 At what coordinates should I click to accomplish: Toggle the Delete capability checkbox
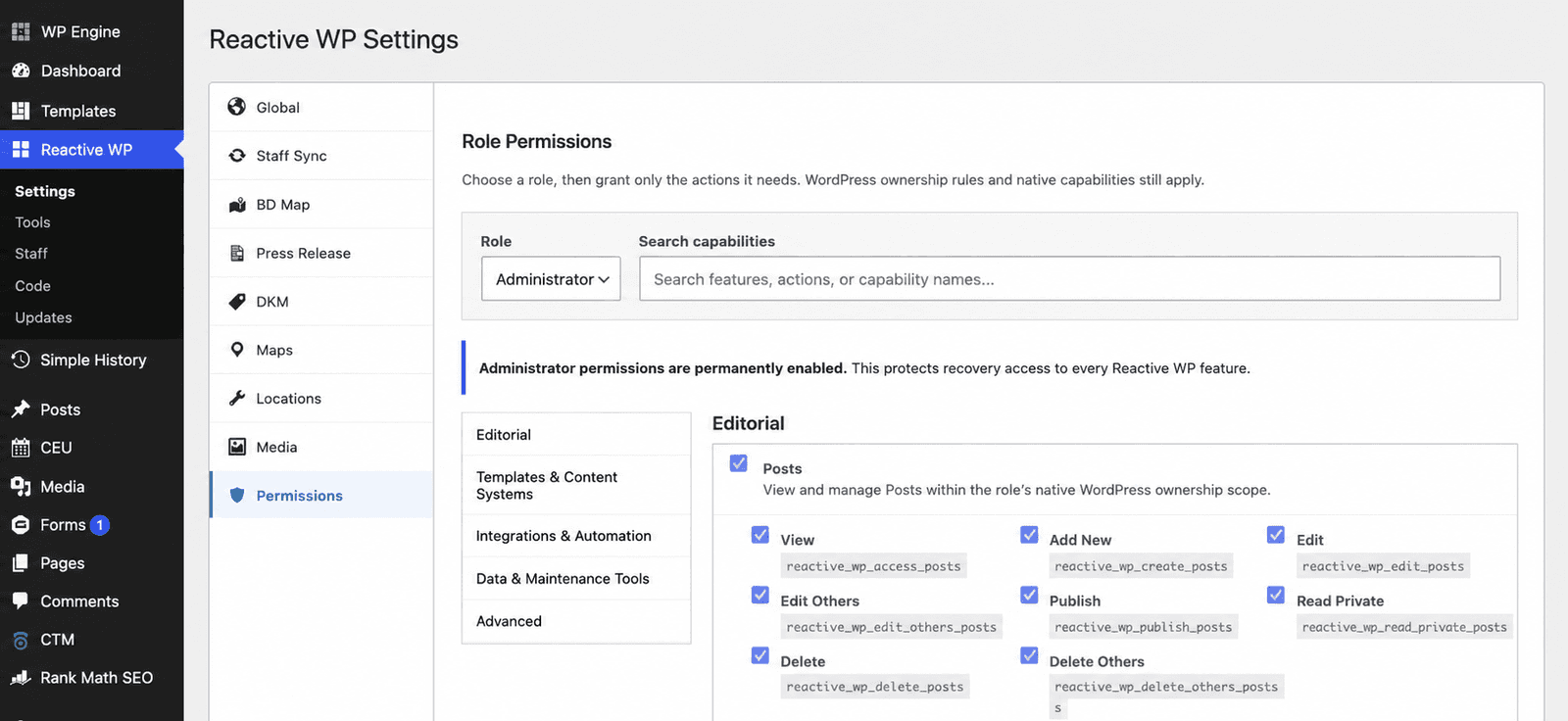click(760, 655)
